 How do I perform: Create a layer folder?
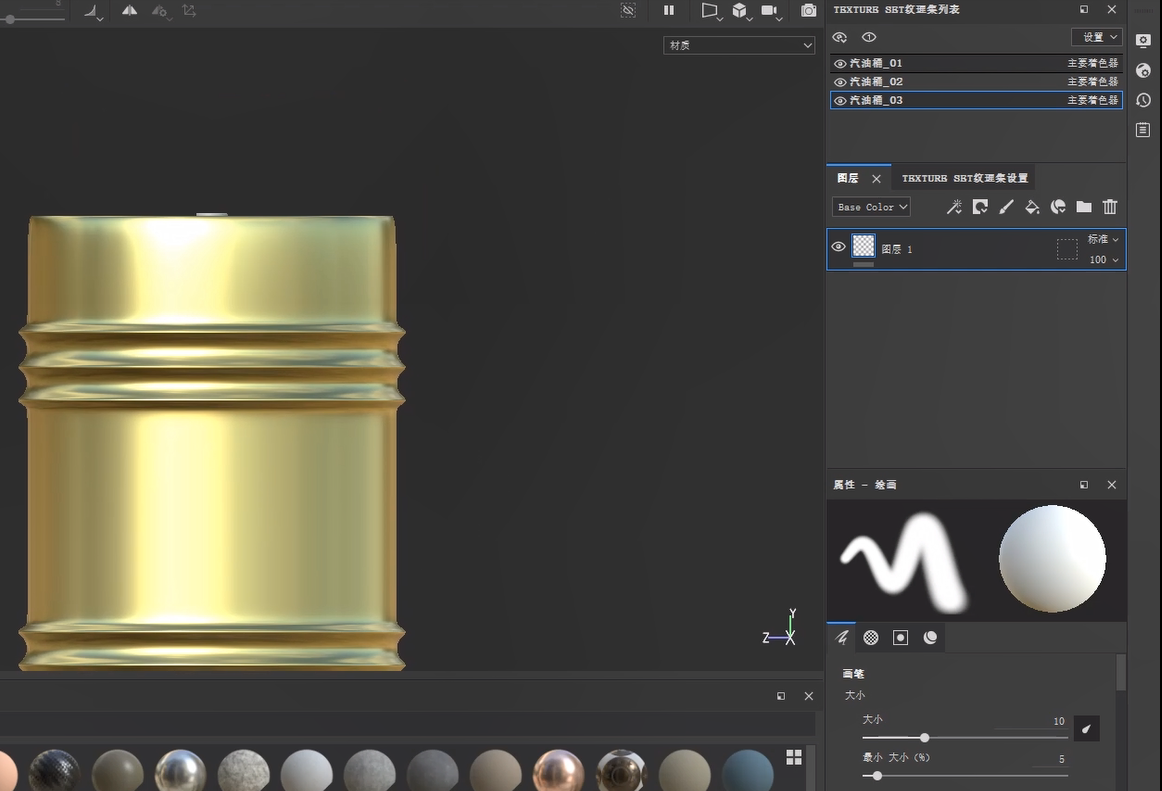click(x=1084, y=207)
